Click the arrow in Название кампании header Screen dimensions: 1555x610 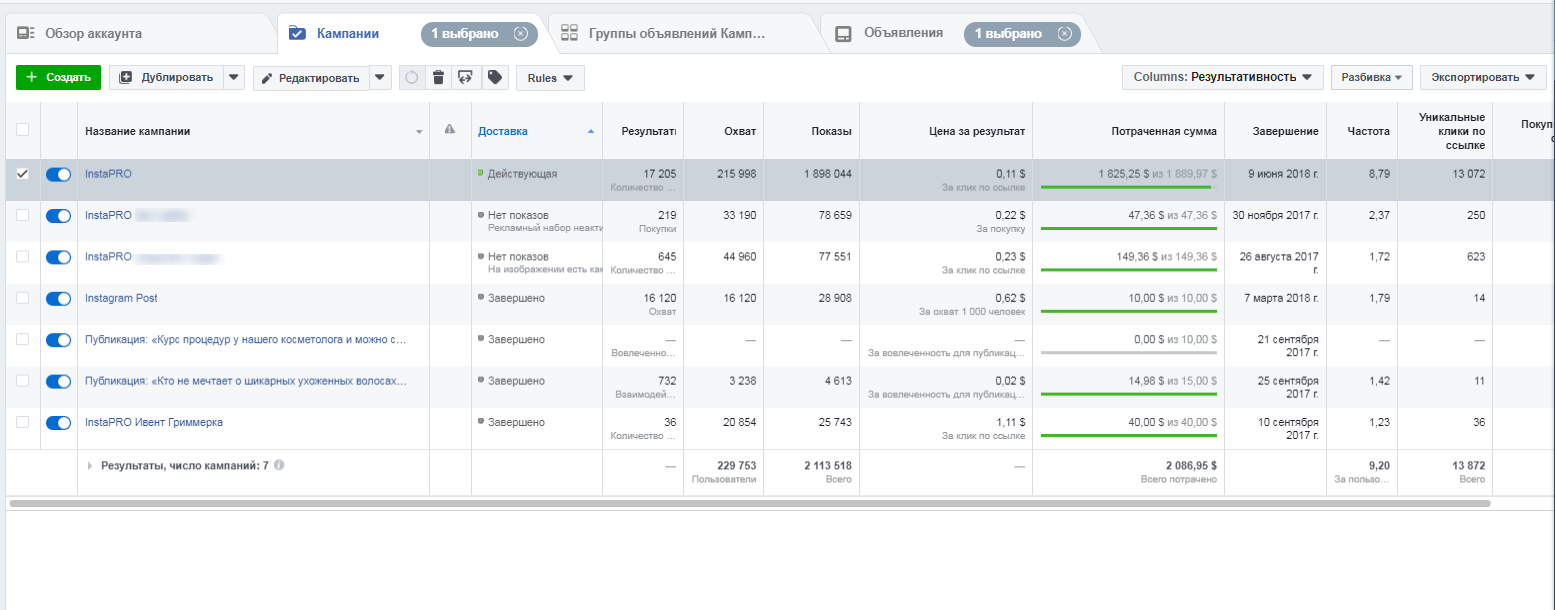point(419,132)
